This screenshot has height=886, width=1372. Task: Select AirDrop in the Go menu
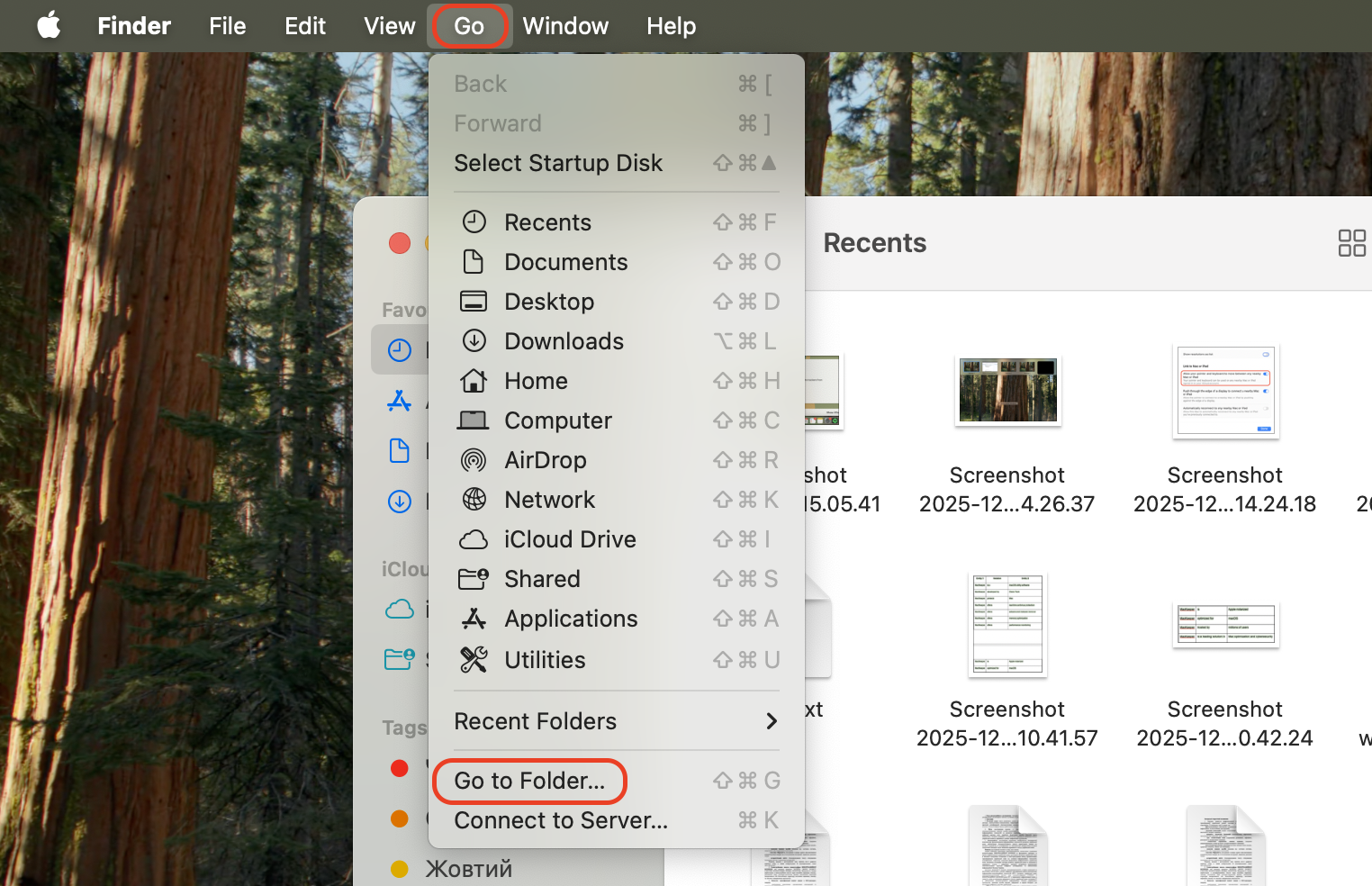(x=545, y=459)
